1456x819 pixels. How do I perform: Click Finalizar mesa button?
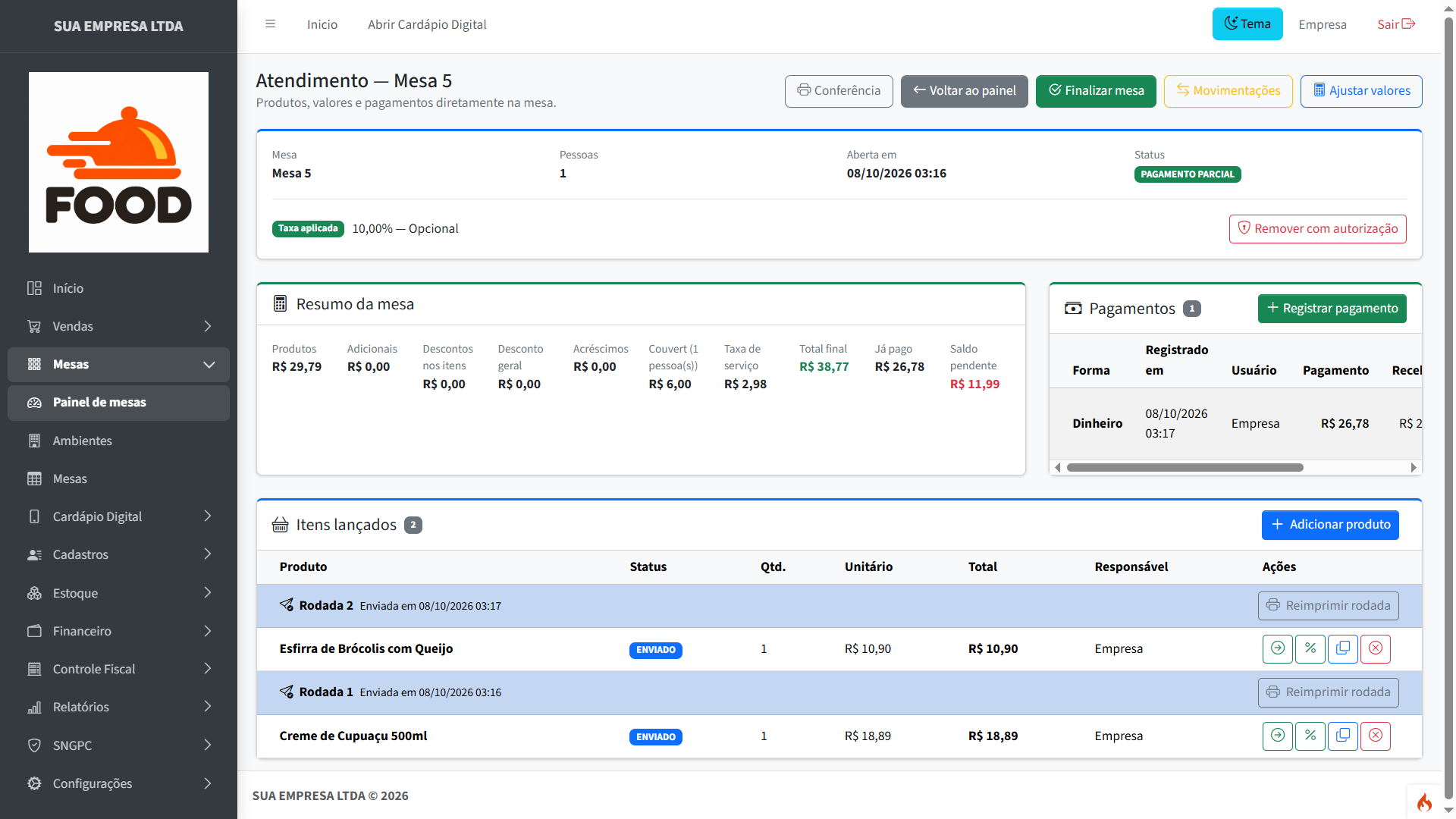click(x=1096, y=91)
